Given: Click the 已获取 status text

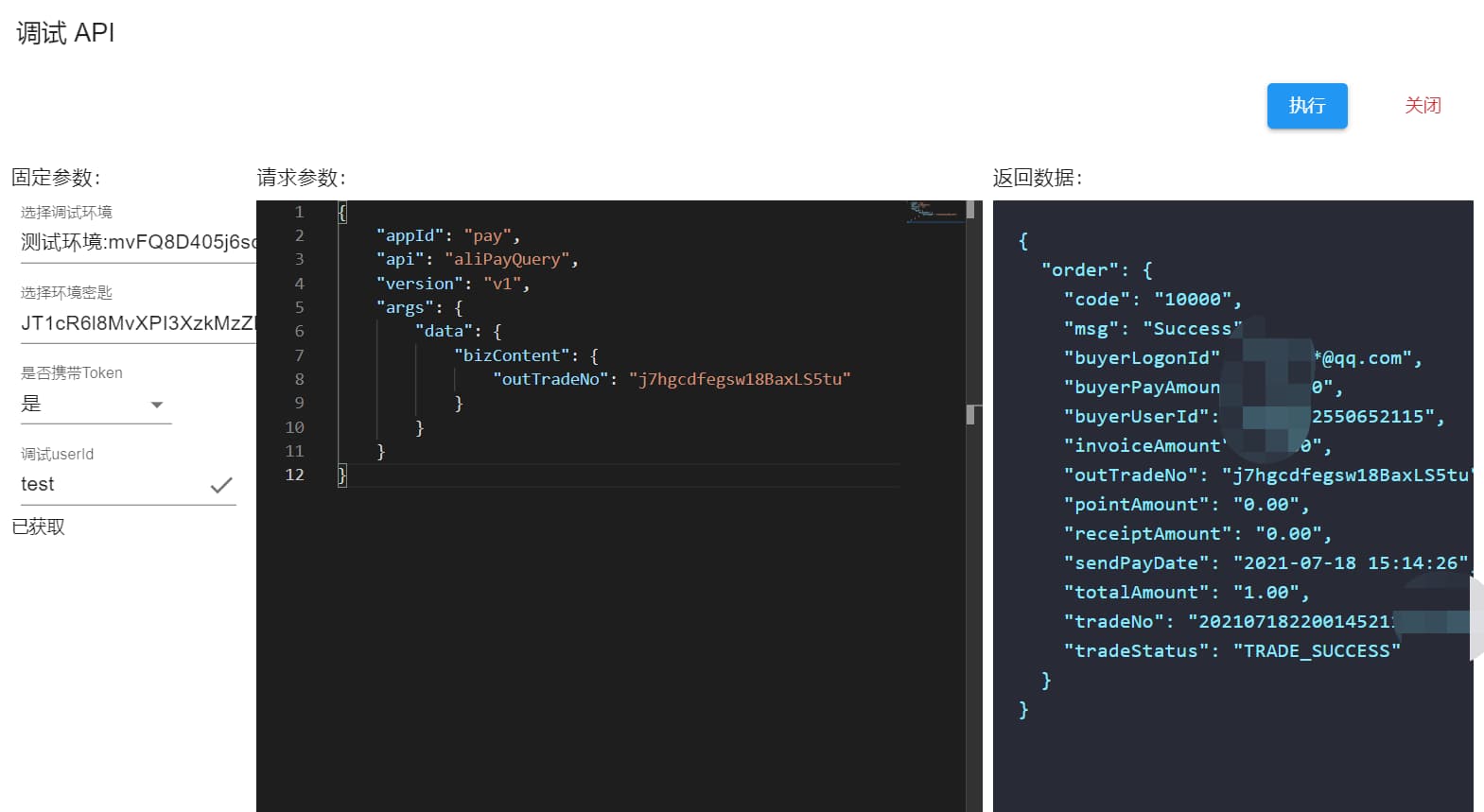Looking at the screenshot, I should 39,527.
